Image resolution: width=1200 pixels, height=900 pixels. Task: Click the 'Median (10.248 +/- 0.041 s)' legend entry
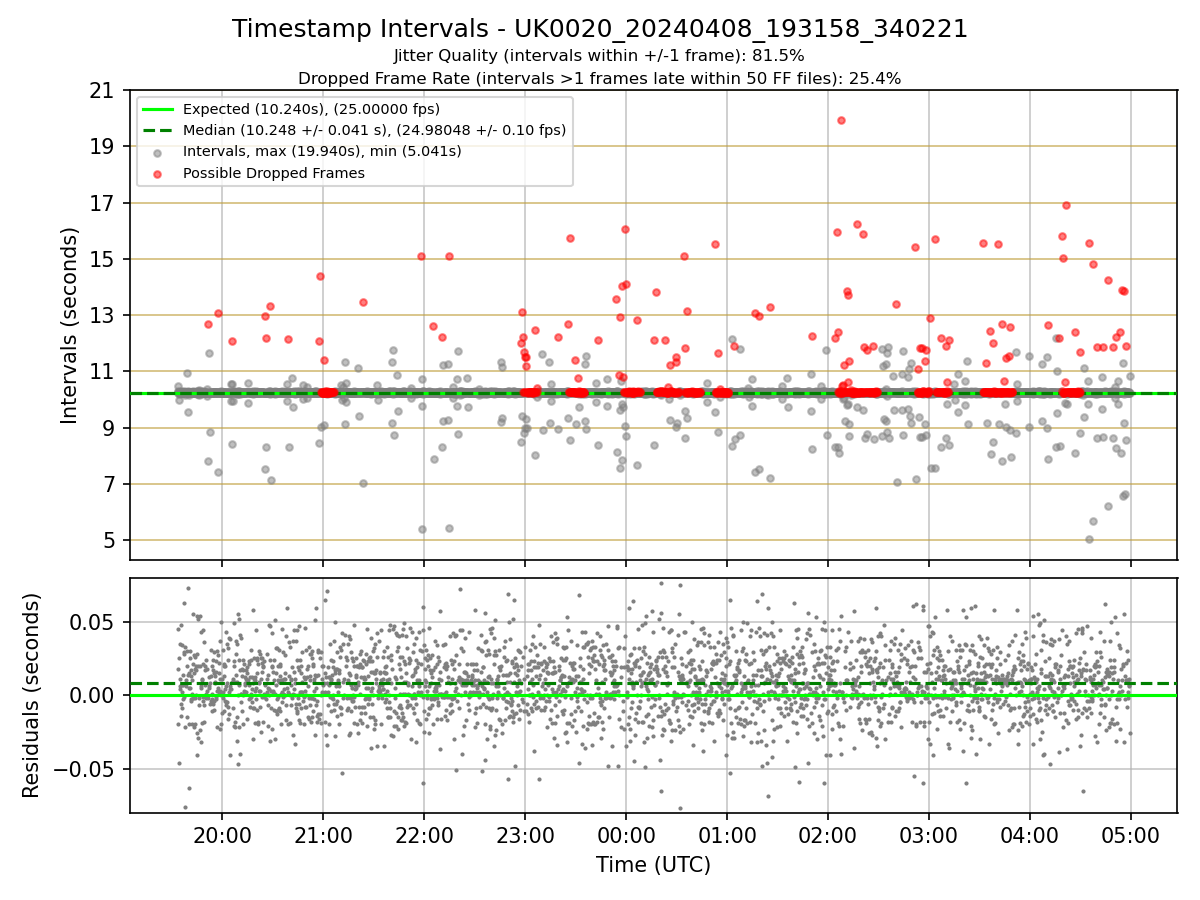(x=374, y=130)
